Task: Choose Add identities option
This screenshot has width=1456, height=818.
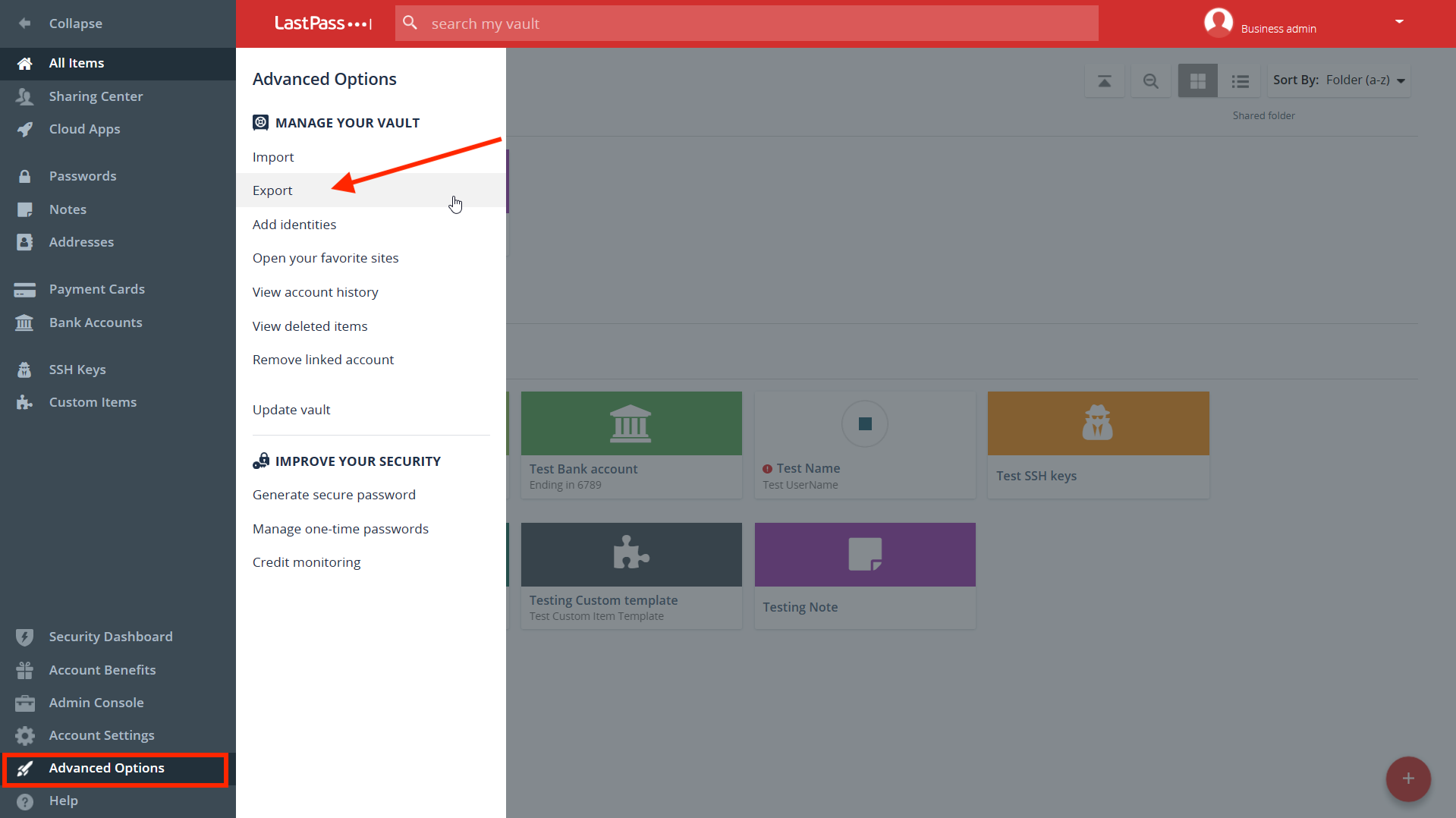Action: point(294,225)
